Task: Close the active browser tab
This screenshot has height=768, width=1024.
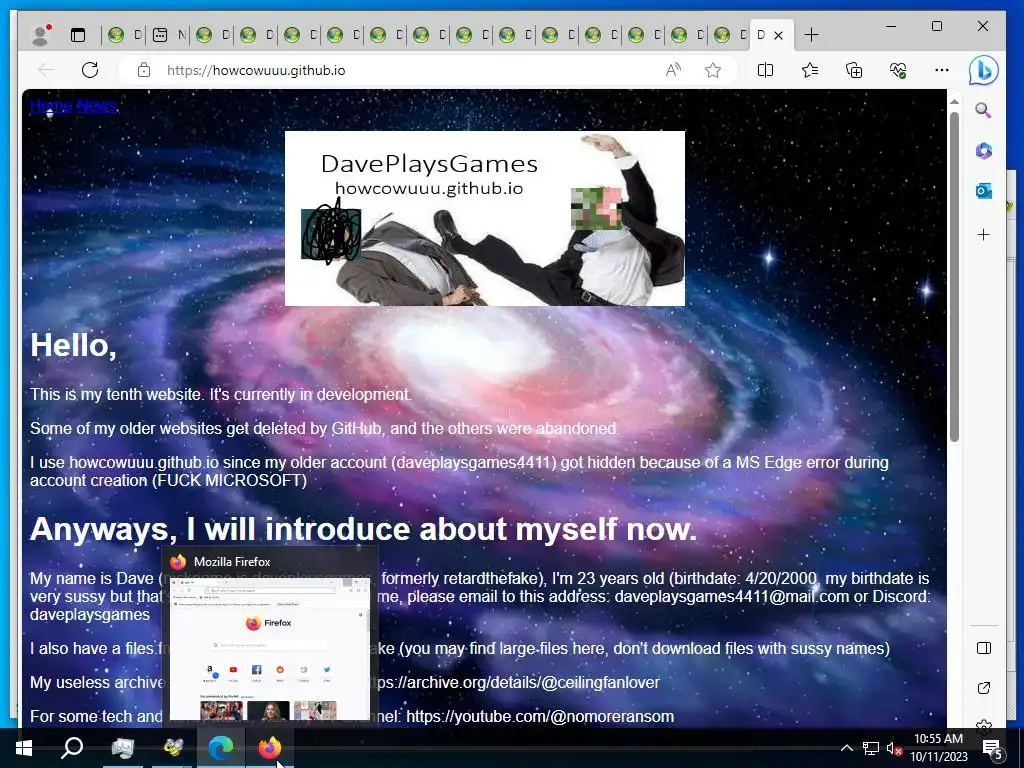Action: click(778, 35)
